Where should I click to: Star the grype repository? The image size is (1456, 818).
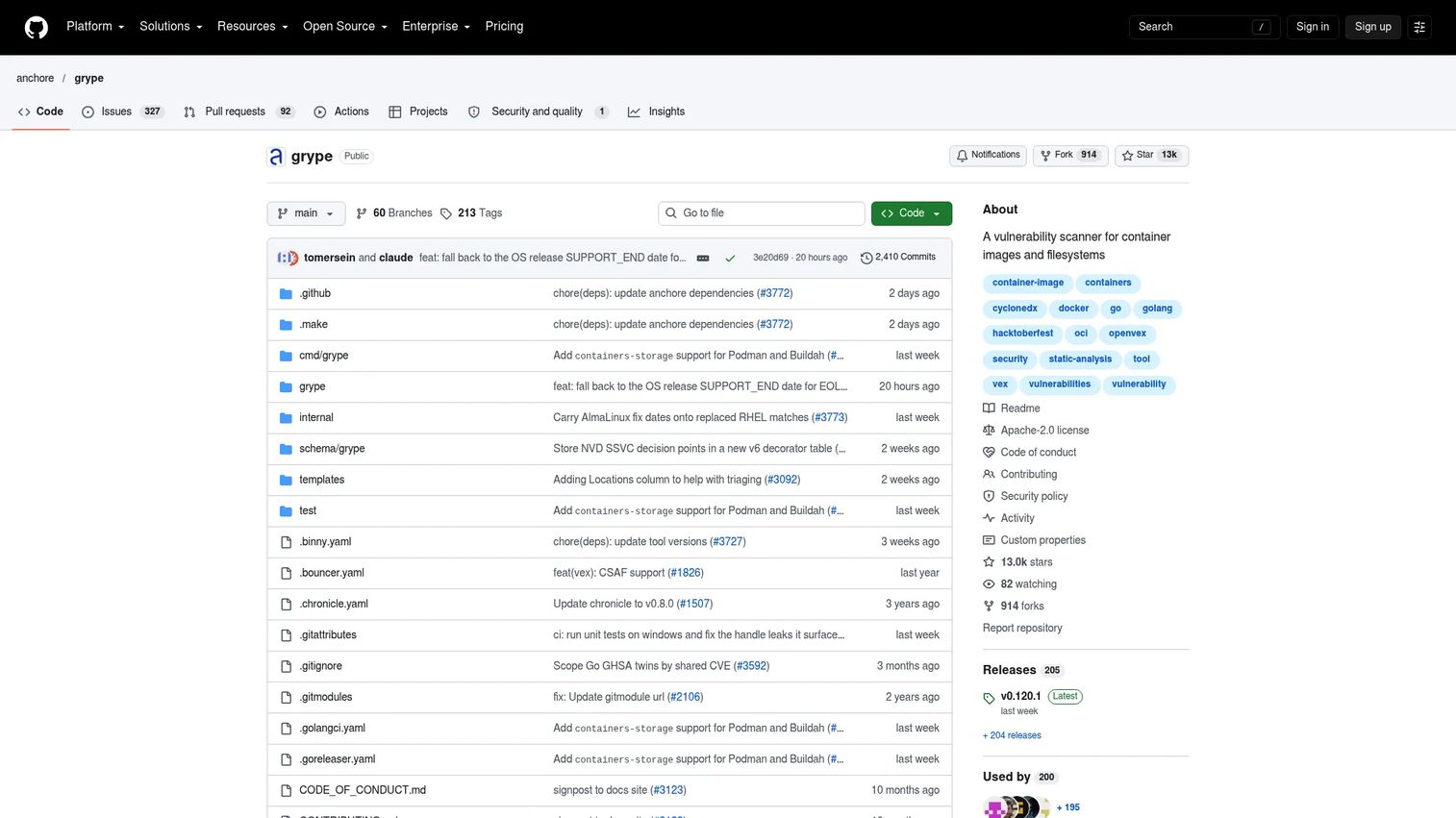pos(1152,155)
